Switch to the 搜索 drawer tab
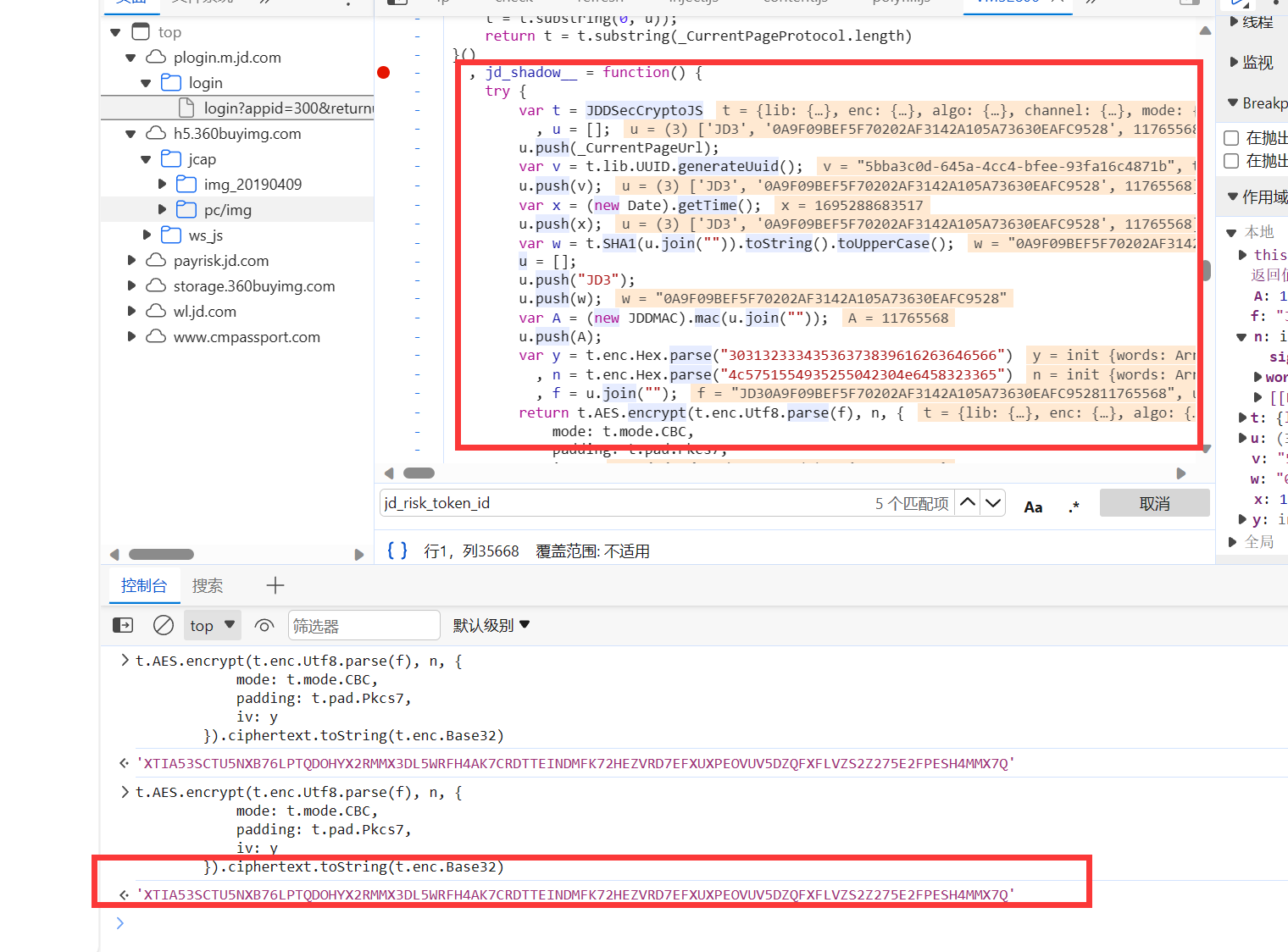 (x=208, y=585)
